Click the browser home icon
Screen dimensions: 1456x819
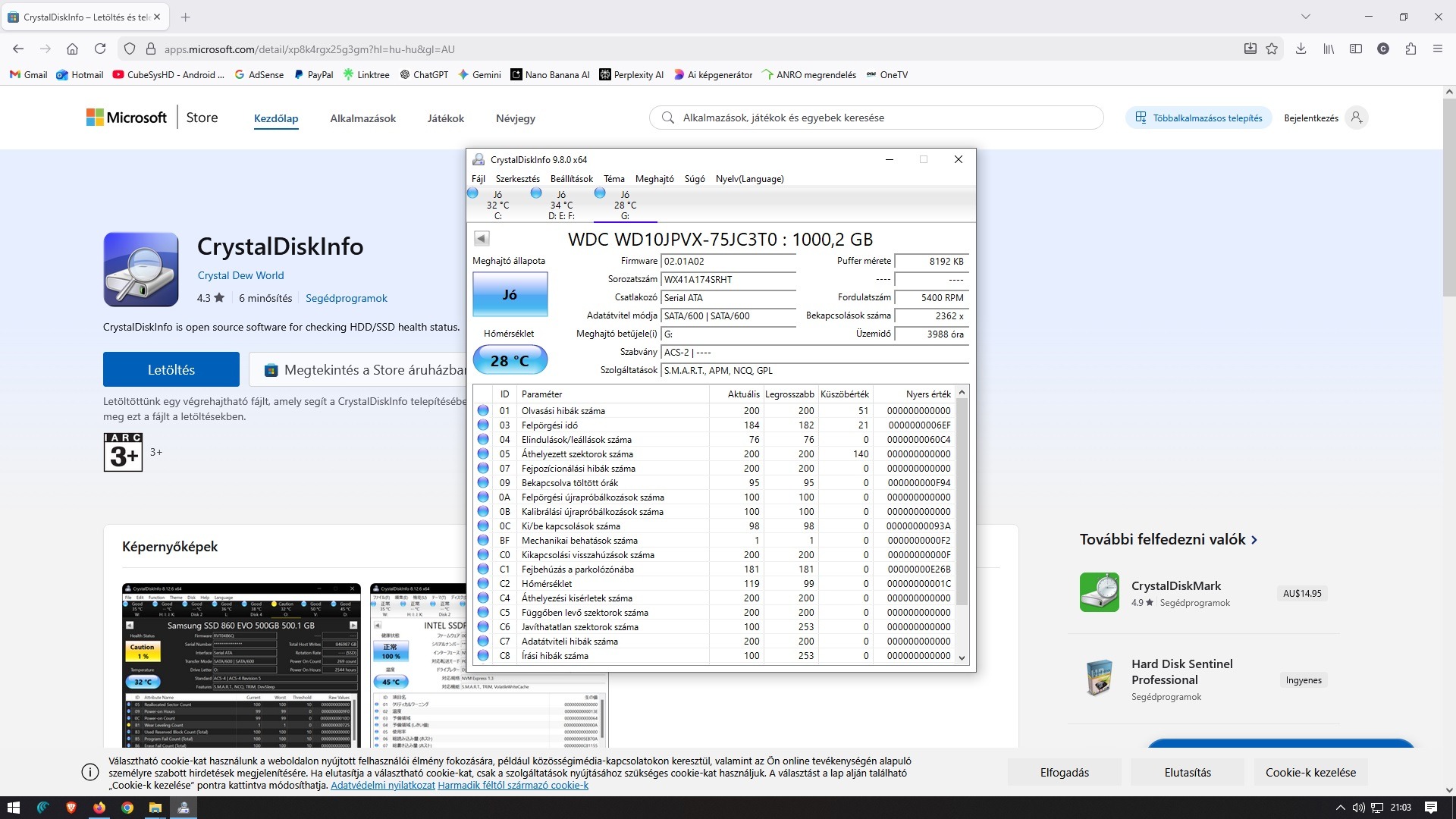(x=72, y=49)
